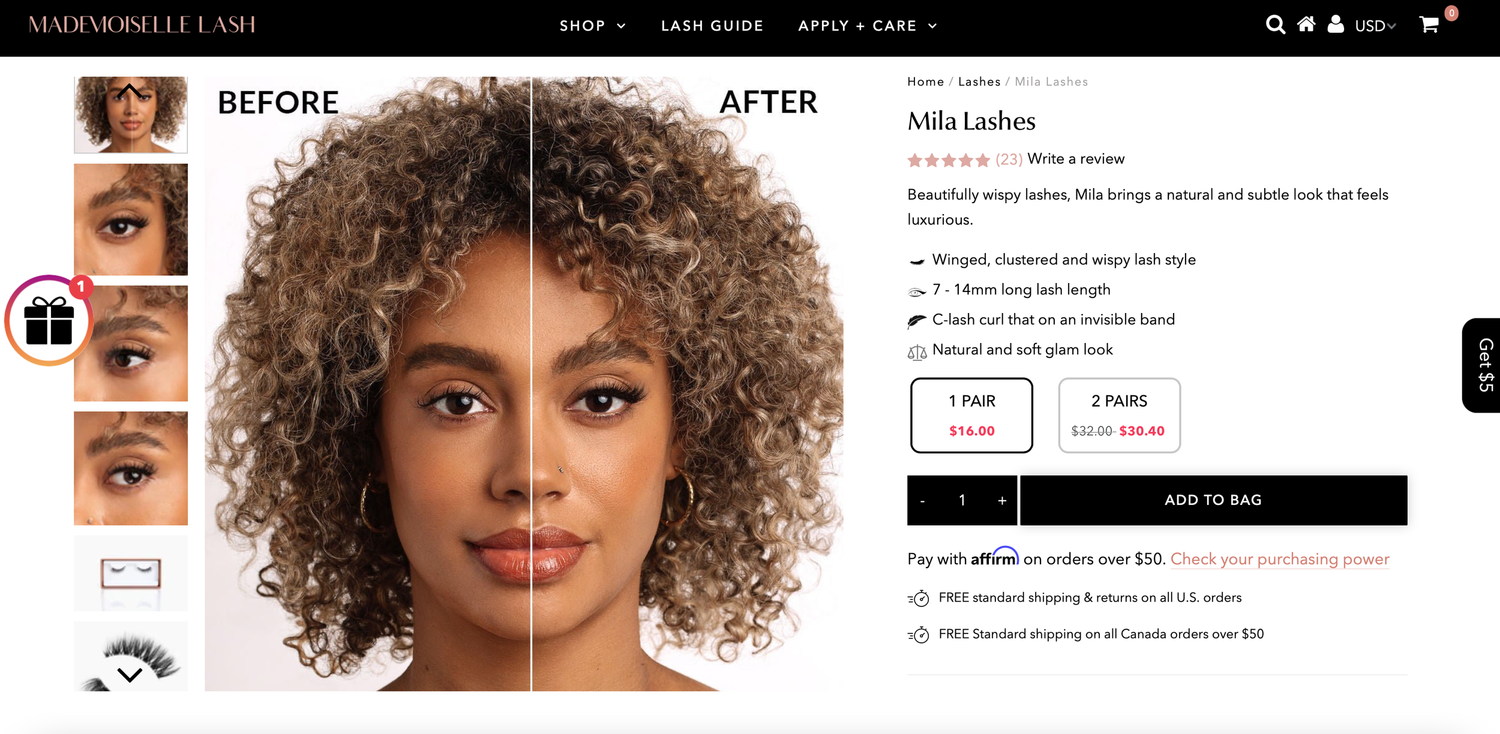1500x734 pixels.
Task: Open the gift rewards icon
Action: click(49, 321)
